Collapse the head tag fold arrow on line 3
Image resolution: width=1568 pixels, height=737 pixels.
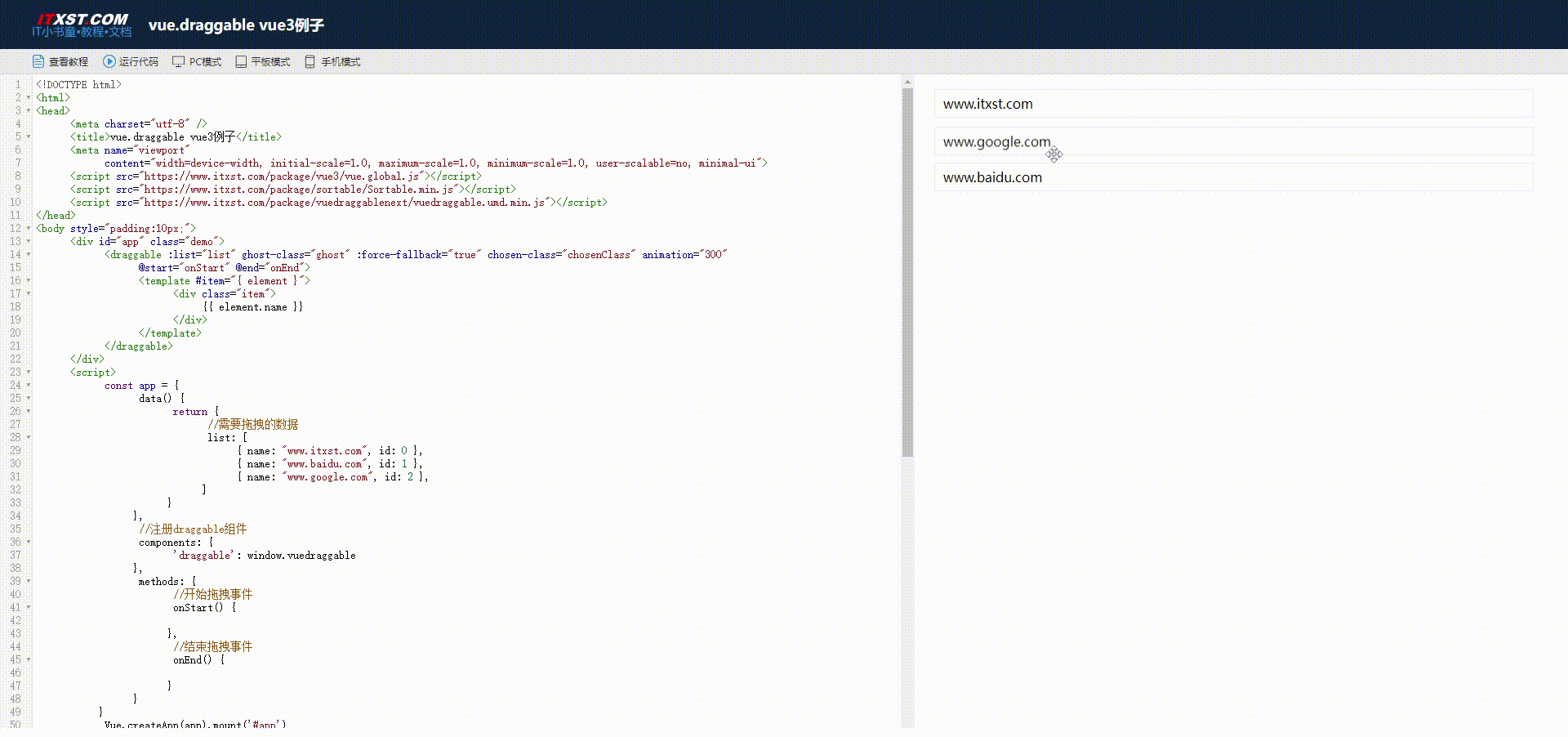point(29,110)
